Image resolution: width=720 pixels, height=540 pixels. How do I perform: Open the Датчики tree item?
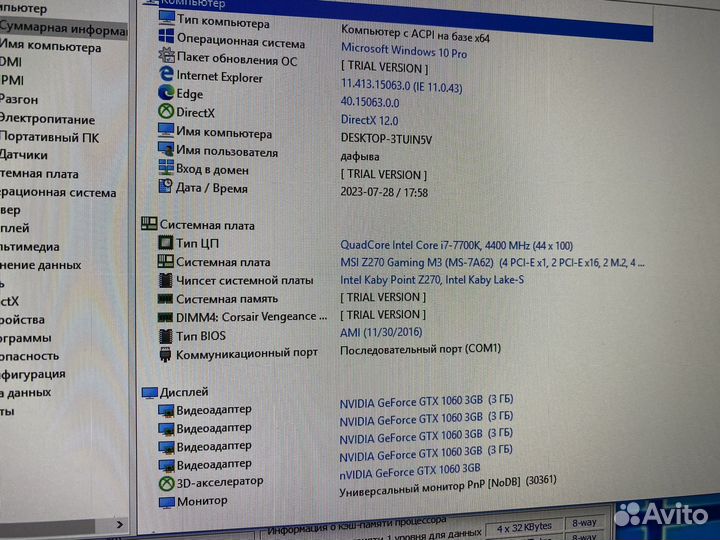[x=23, y=156]
